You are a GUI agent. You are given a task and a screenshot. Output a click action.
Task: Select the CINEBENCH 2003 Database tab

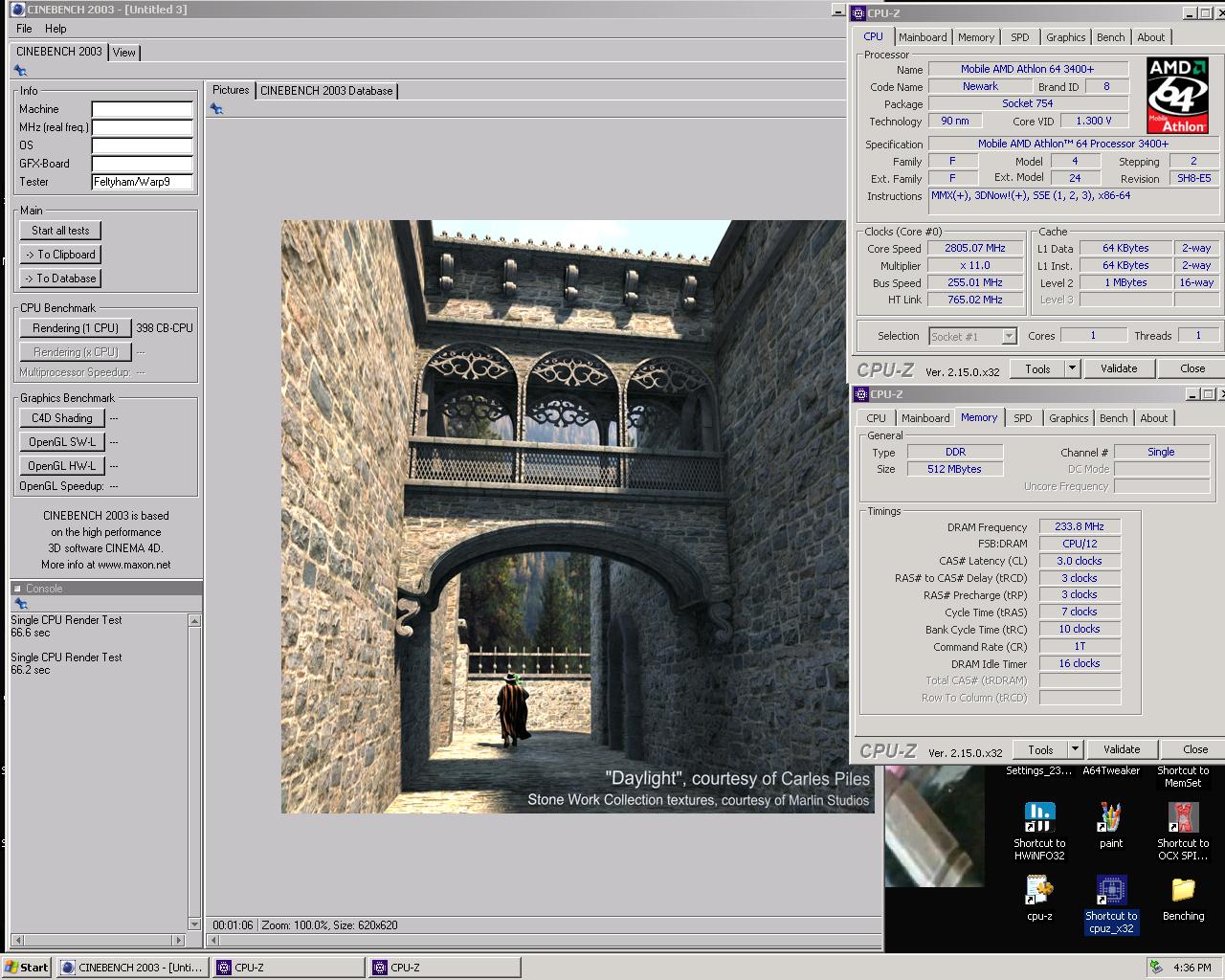[x=326, y=91]
